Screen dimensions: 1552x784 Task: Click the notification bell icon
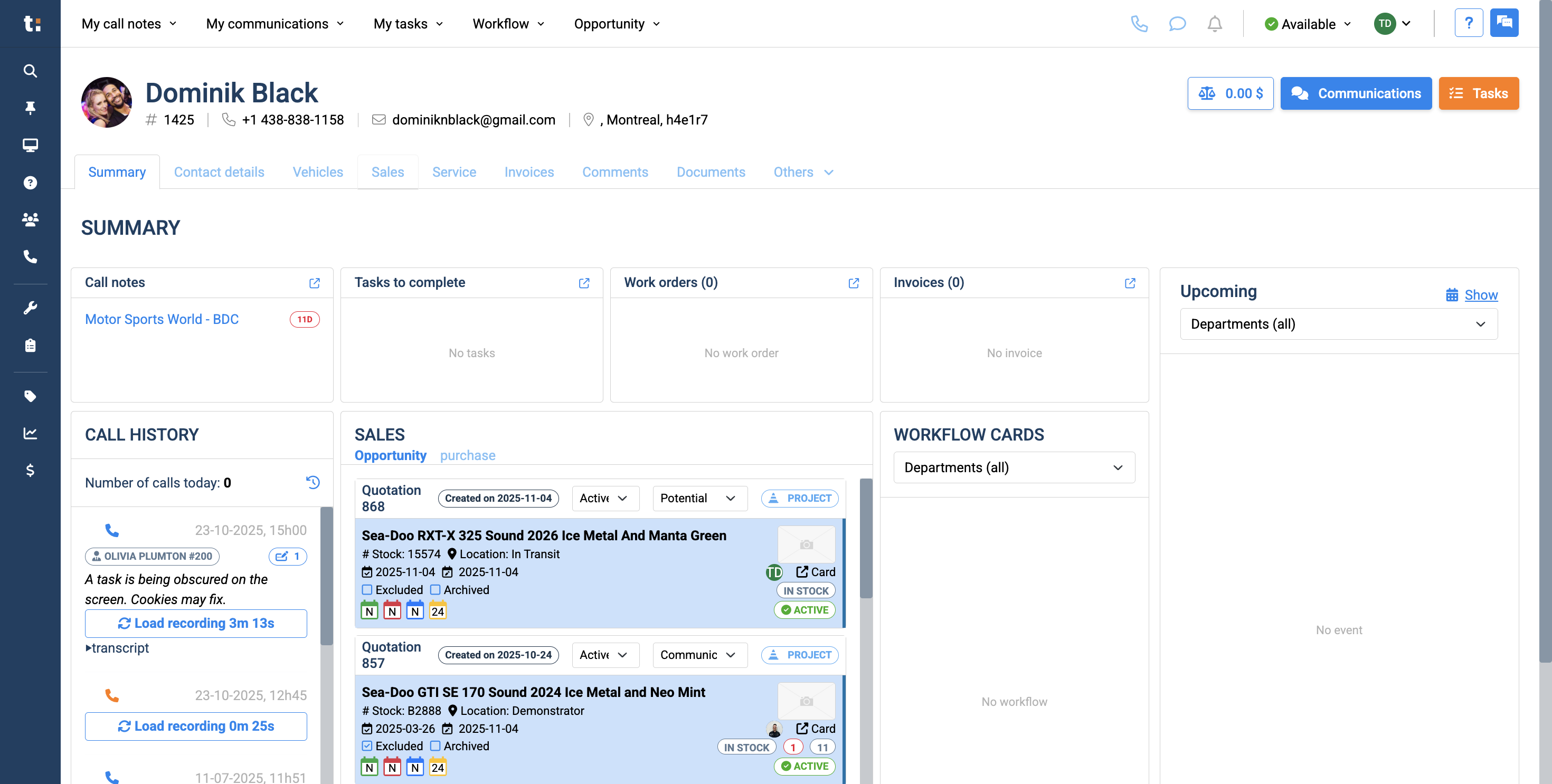coord(1215,24)
